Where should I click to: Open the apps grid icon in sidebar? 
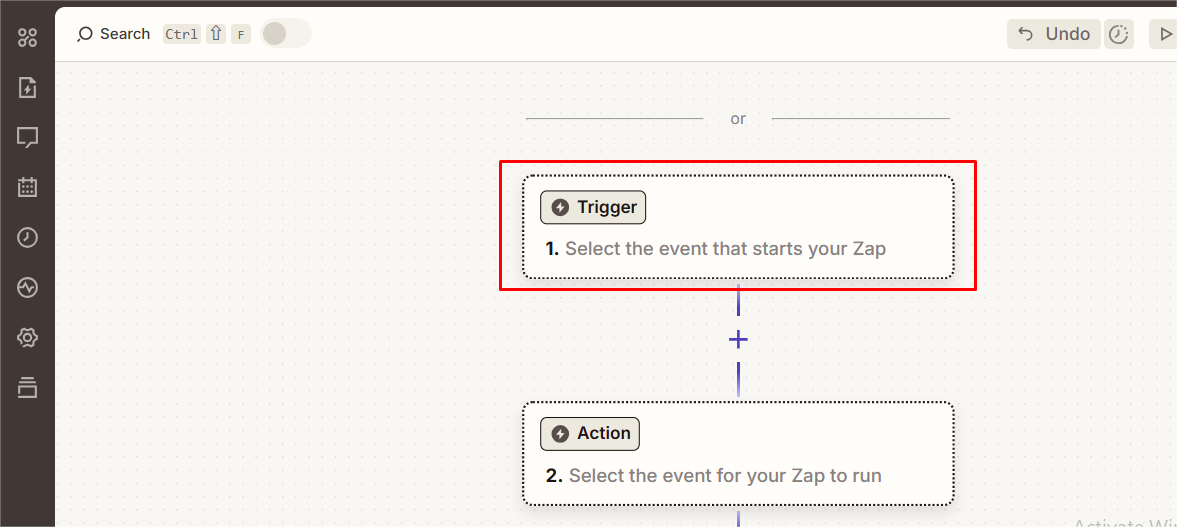click(27, 38)
